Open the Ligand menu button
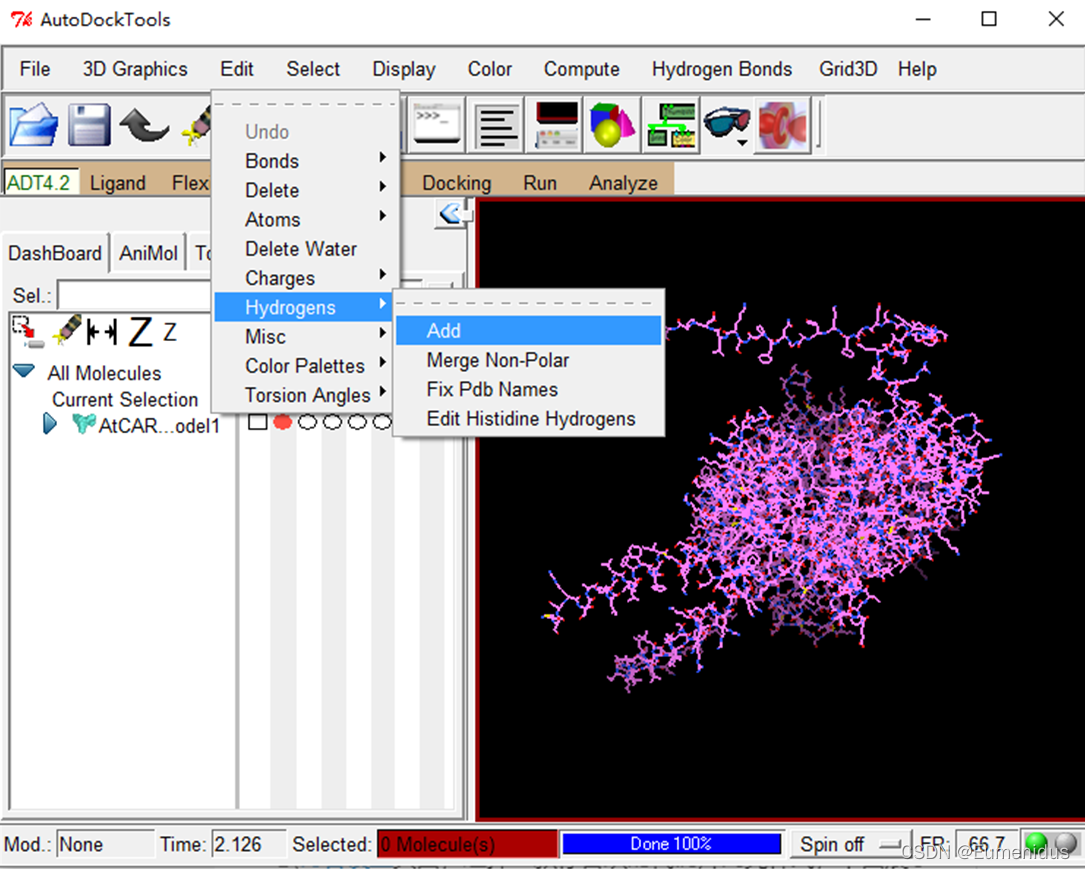 pos(118,183)
